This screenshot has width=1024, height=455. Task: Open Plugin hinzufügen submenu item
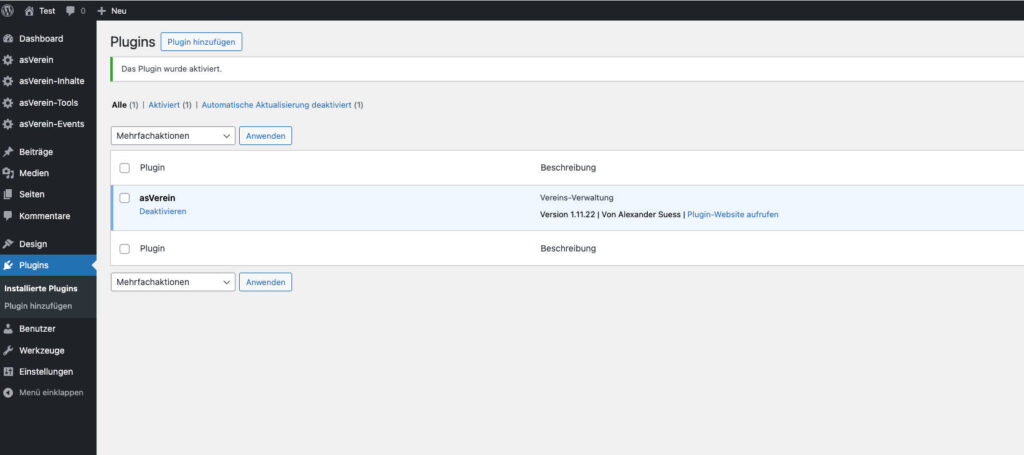point(38,306)
